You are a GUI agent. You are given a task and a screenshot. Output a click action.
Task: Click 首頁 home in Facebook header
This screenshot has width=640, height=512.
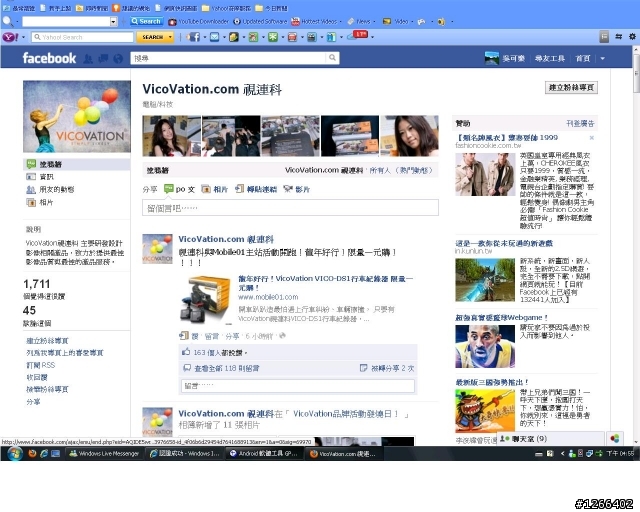(583, 58)
